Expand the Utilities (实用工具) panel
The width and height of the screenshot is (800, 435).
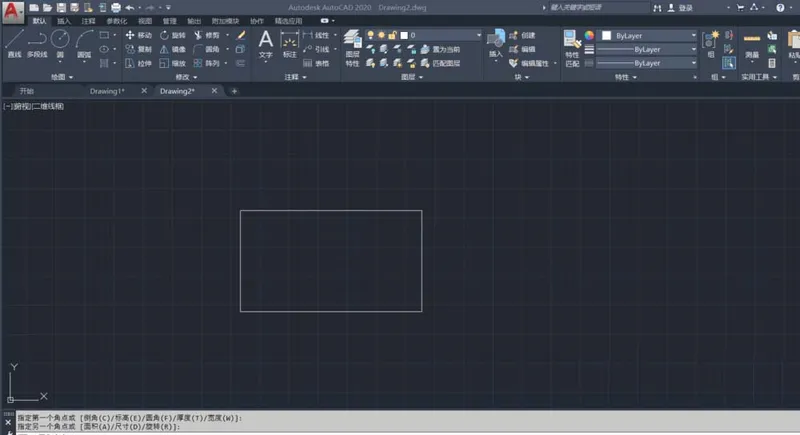pyautogui.click(x=759, y=77)
